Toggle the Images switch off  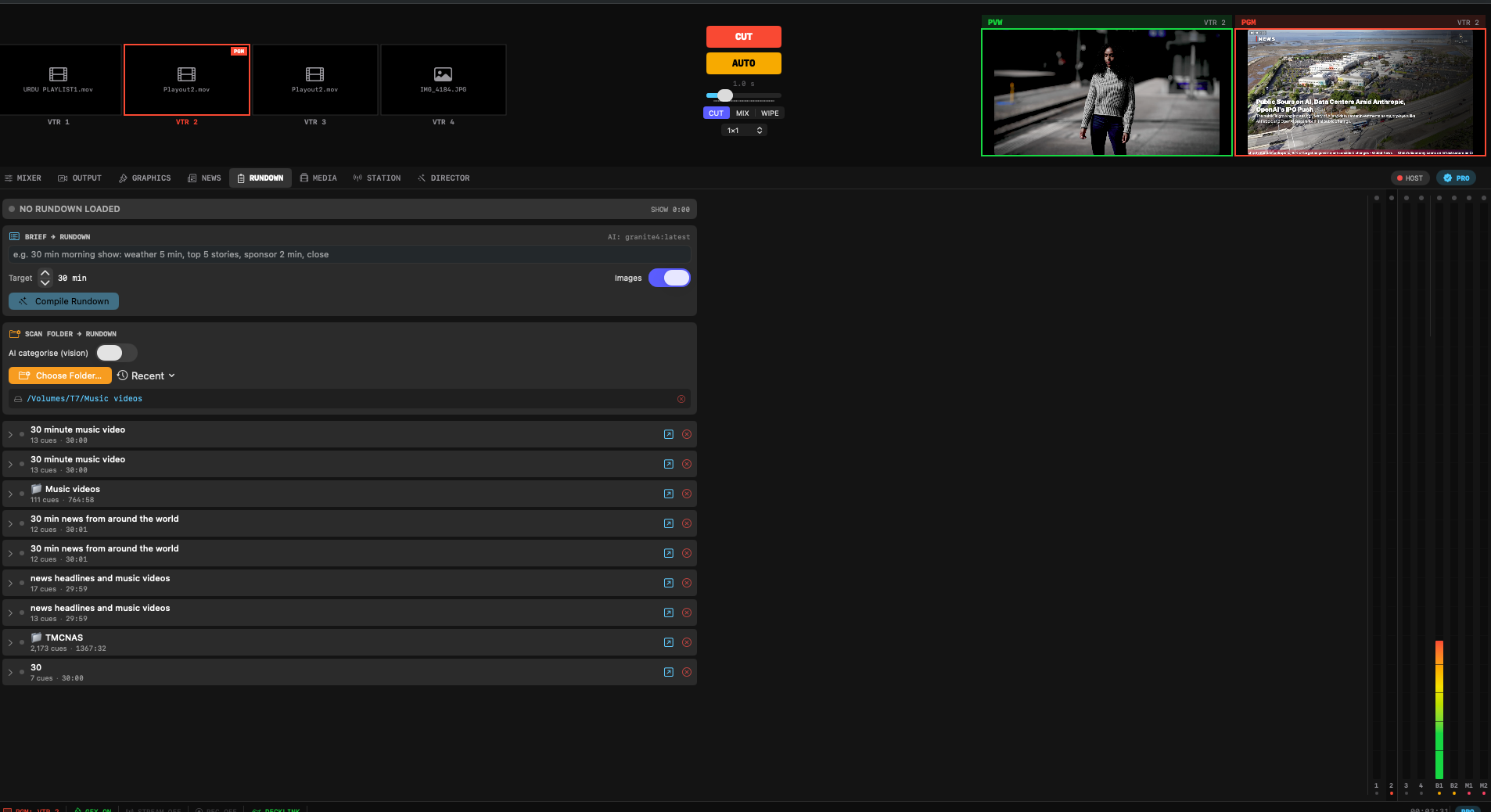coord(670,278)
